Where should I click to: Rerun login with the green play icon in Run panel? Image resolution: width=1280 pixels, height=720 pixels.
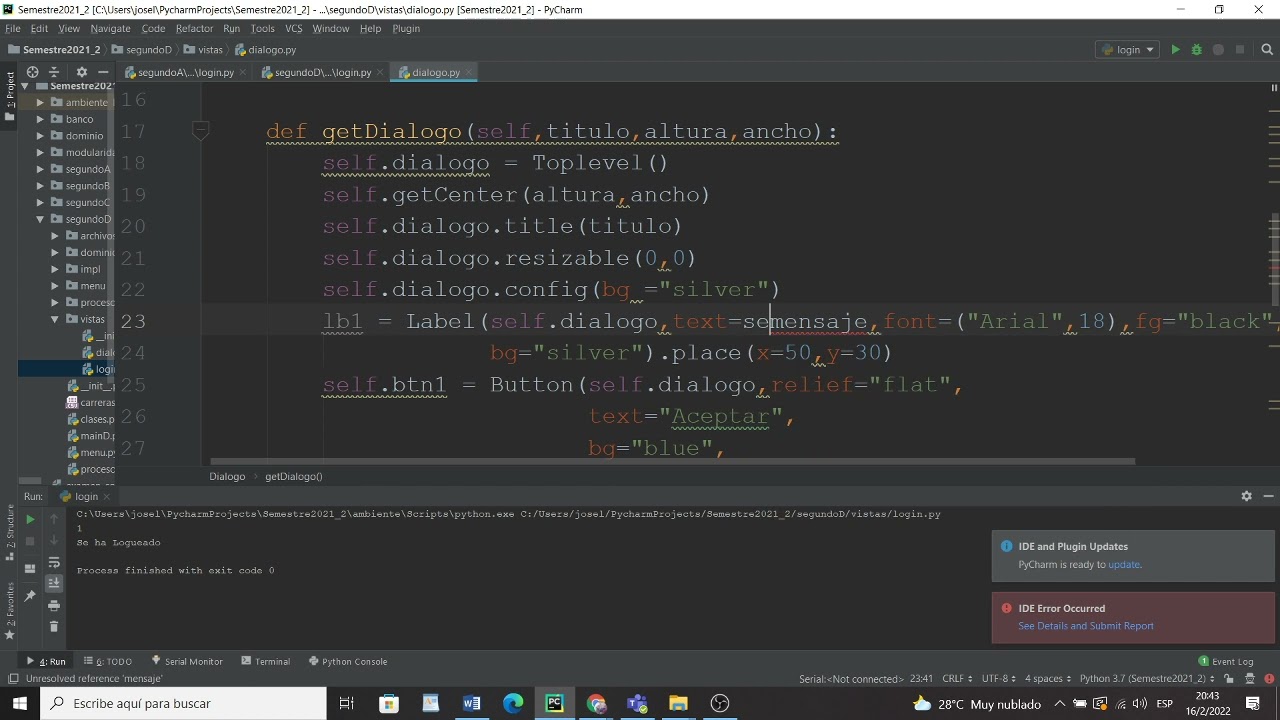click(x=30, y=519)
